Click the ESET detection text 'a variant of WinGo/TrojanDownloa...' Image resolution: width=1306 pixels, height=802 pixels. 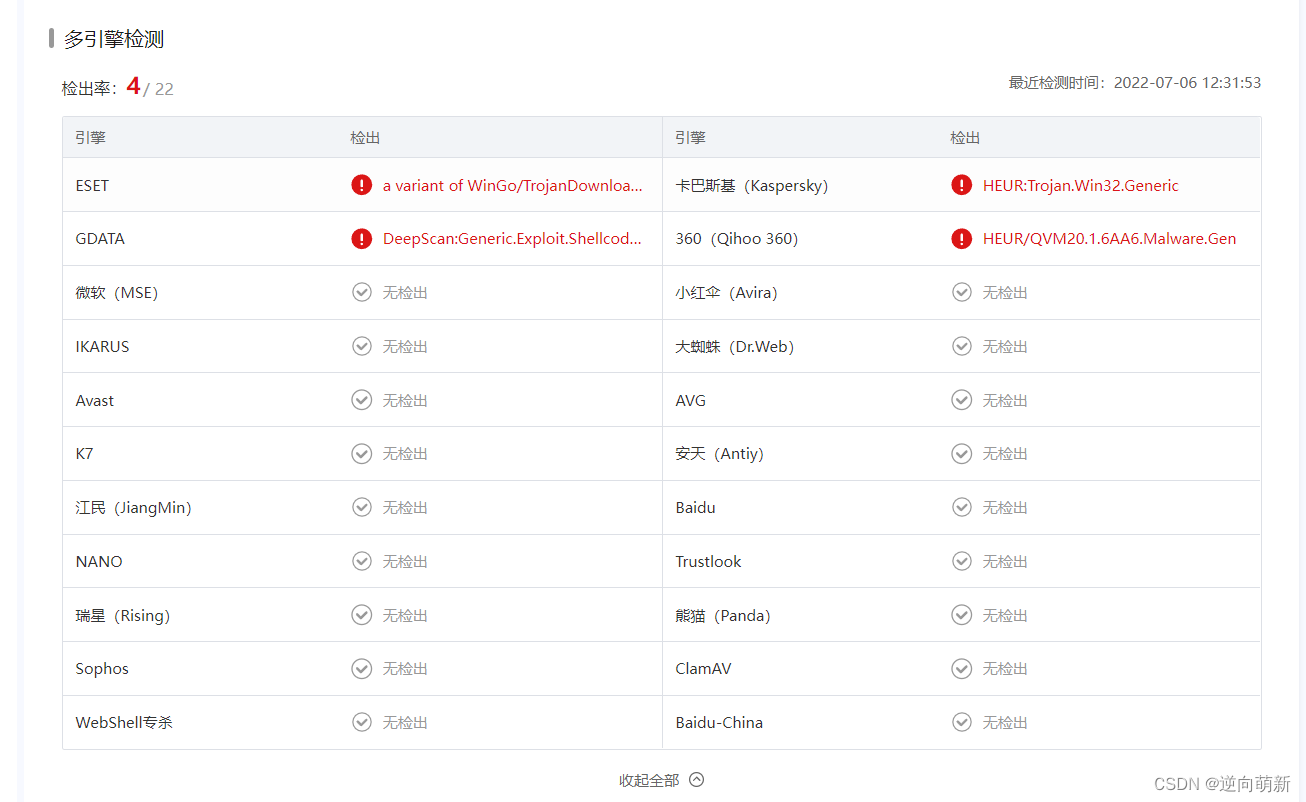point(513,185)
